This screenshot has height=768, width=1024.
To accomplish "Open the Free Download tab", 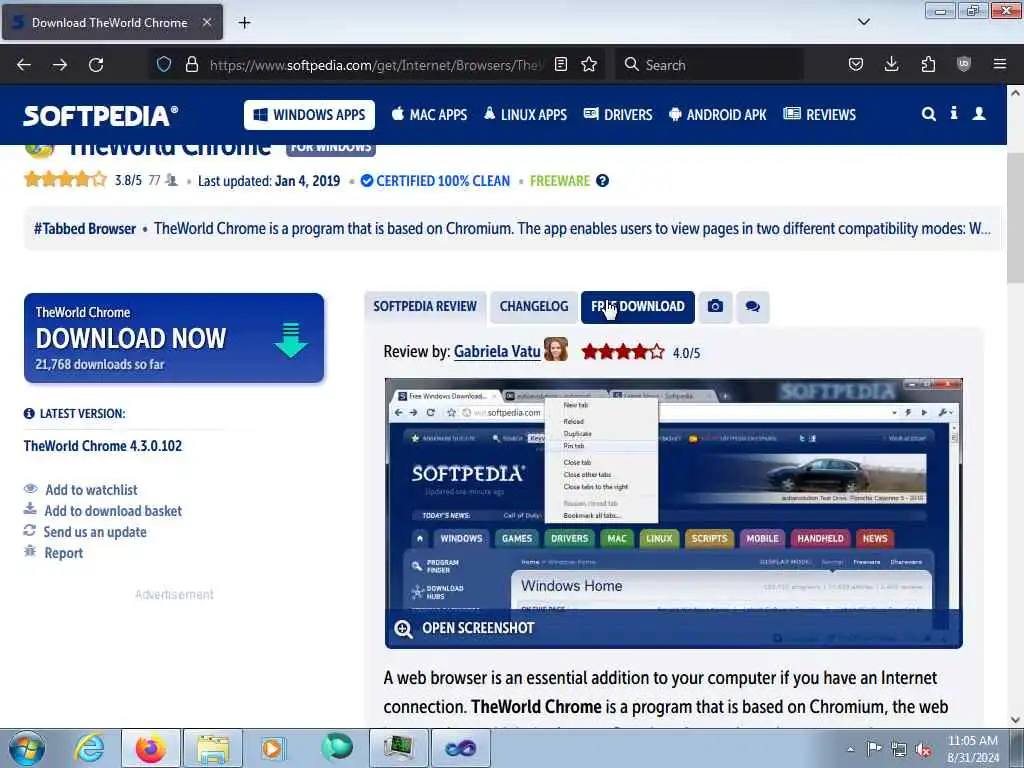I will click(637, 307).
